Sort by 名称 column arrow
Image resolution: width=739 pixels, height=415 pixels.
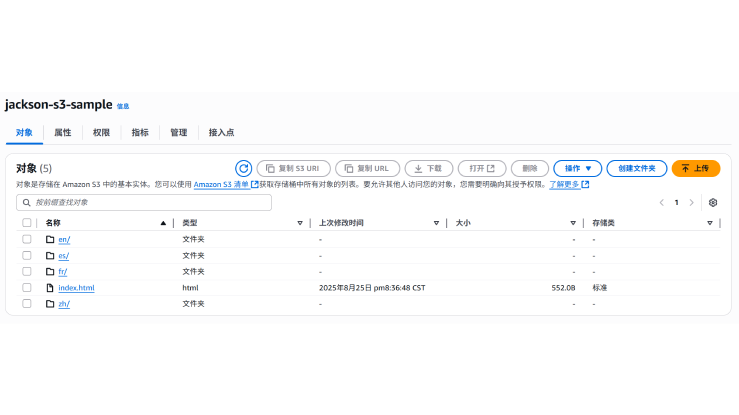pyautogui.click(x=163, y=223)
